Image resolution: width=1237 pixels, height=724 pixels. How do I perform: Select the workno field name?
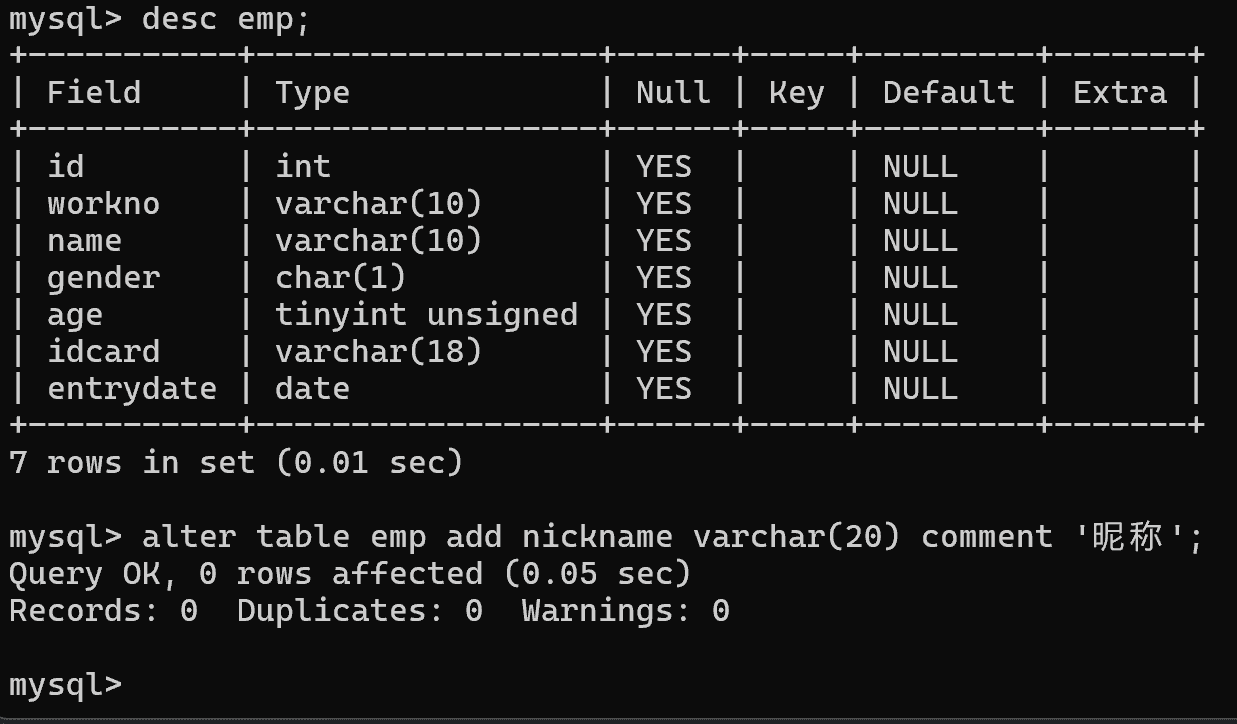coord(103,204)
